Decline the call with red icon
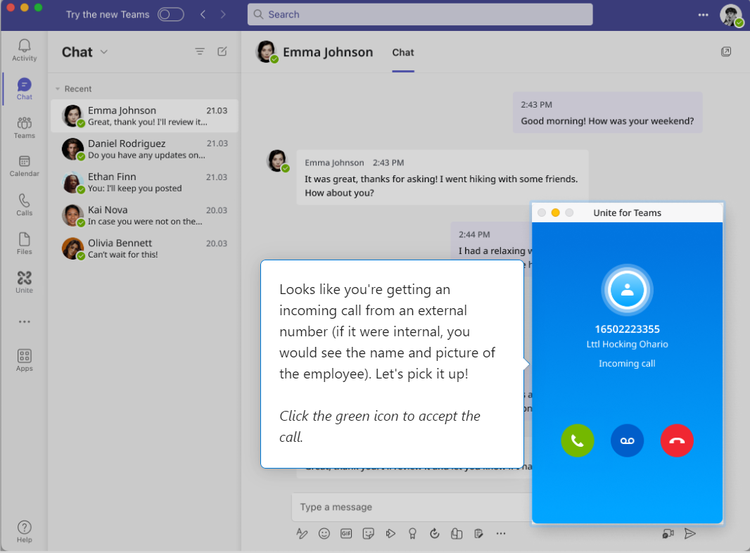Screen dimensions: 750x553 677,441
